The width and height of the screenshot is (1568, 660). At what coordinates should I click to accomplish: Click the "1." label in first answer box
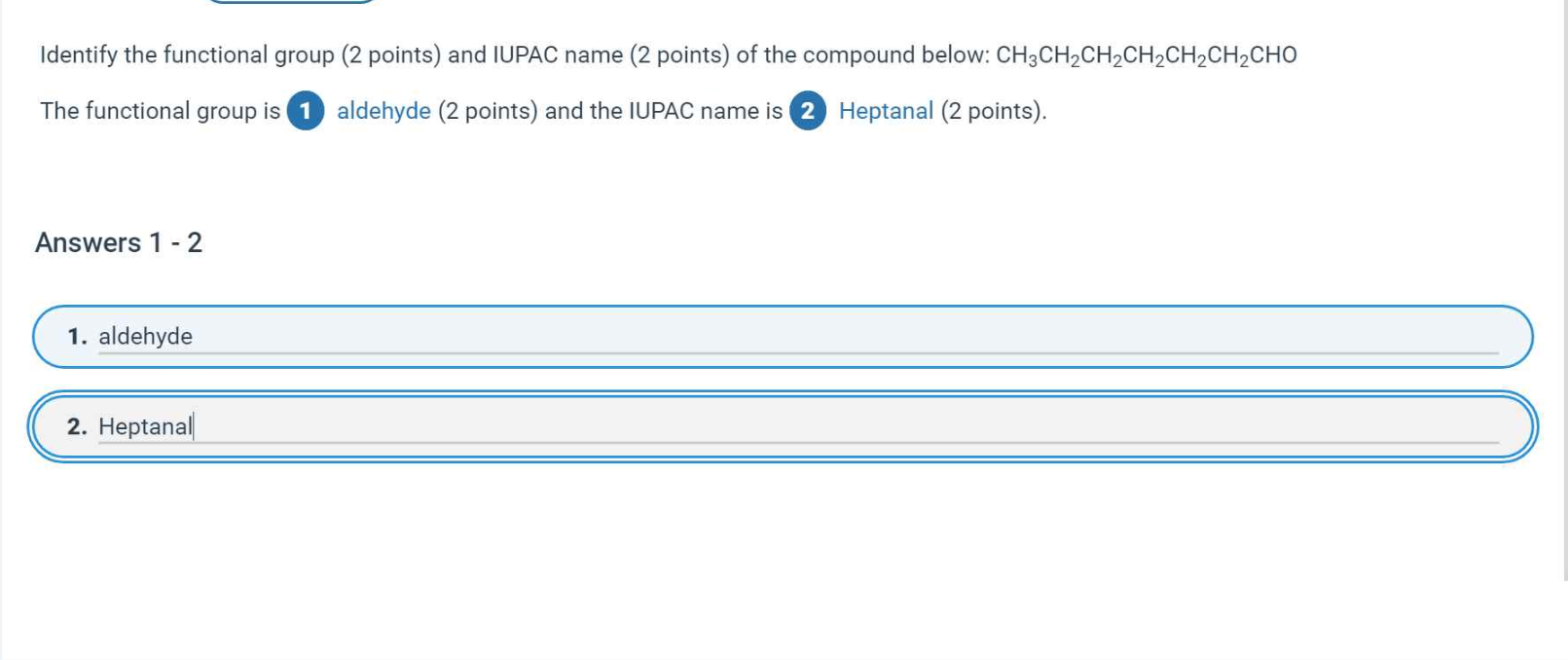coord(77,337)
